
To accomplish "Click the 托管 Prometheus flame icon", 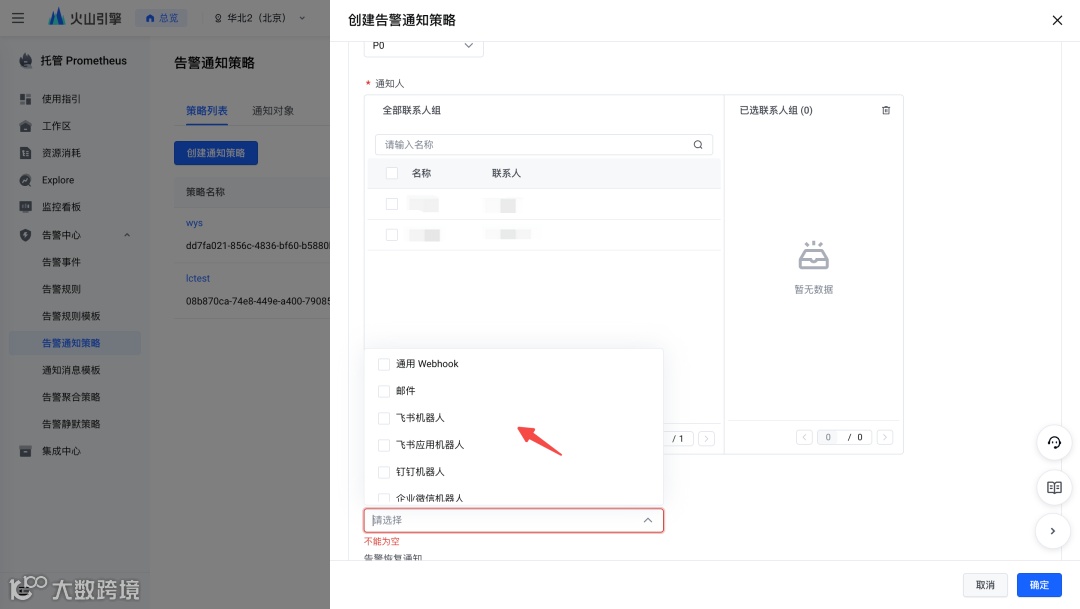I will [x=25, y=61].
